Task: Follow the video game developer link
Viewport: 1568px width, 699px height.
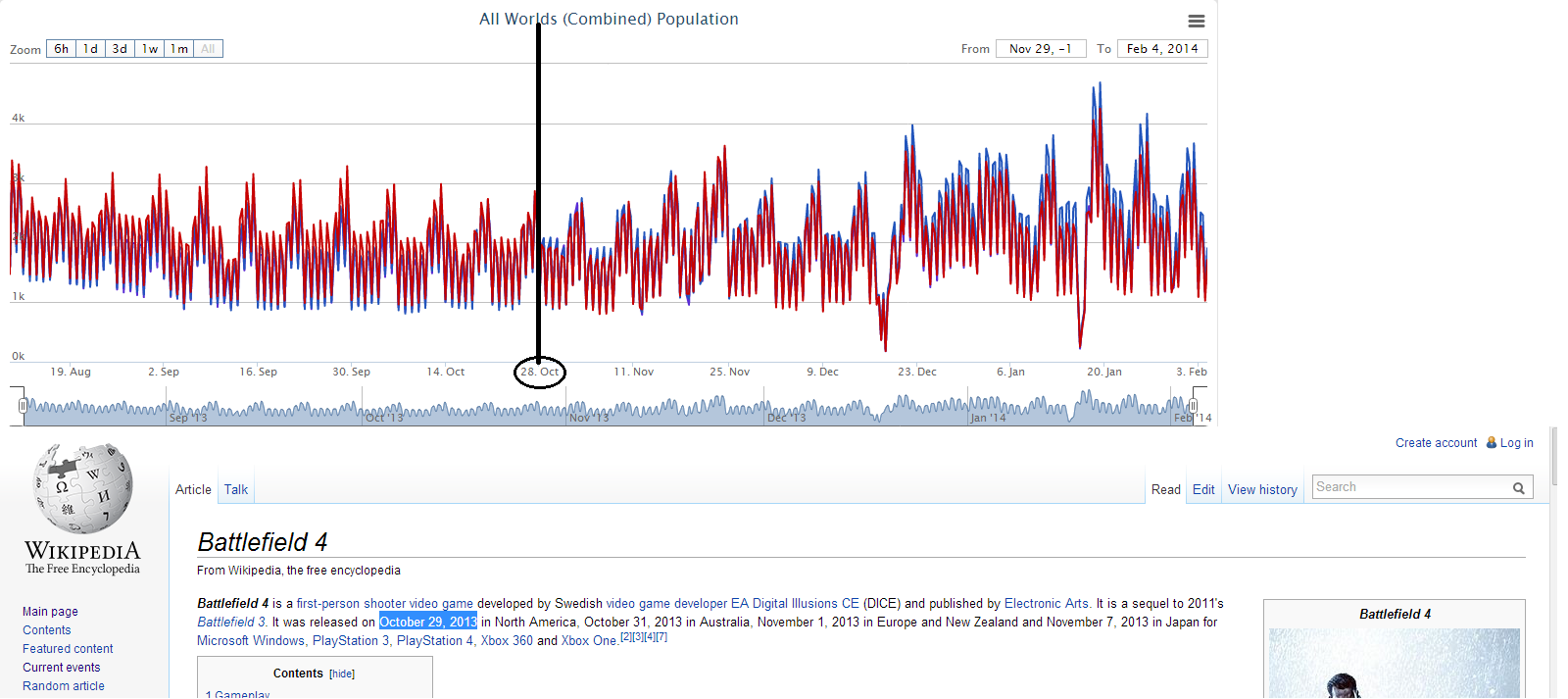Action: pos(666,604)
